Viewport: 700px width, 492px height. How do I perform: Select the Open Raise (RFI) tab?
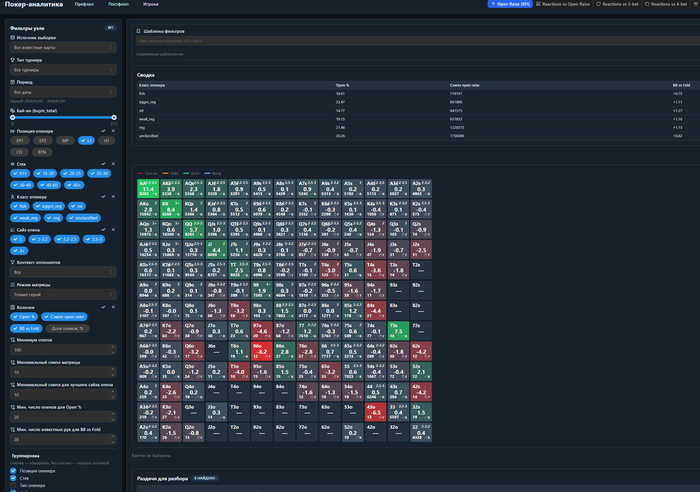point(510,4)
